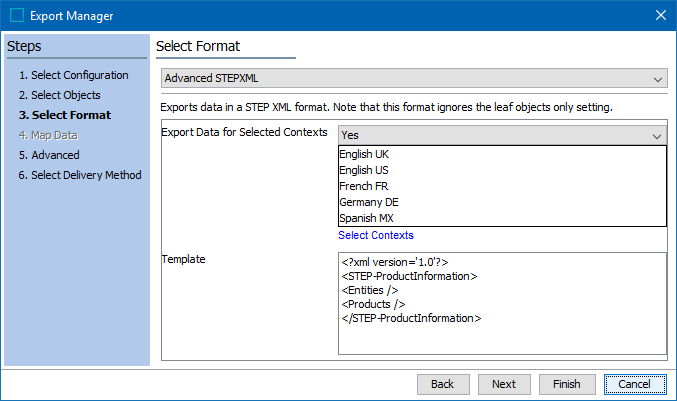
Task: Select Spanish MX context entry
Action: [x=369, y=218]
